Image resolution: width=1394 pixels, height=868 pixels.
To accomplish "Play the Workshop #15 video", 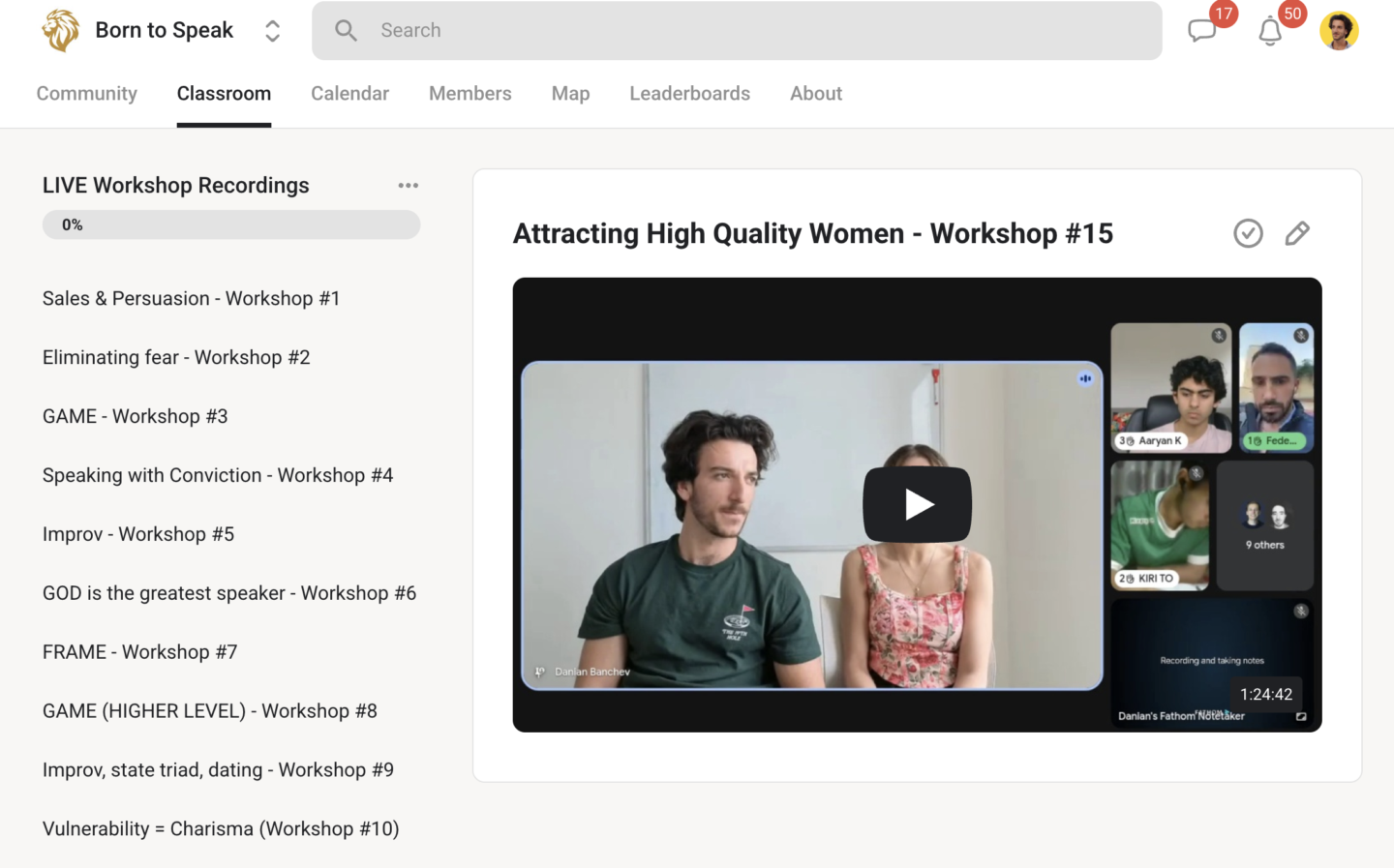I will [x=917, y=504].
